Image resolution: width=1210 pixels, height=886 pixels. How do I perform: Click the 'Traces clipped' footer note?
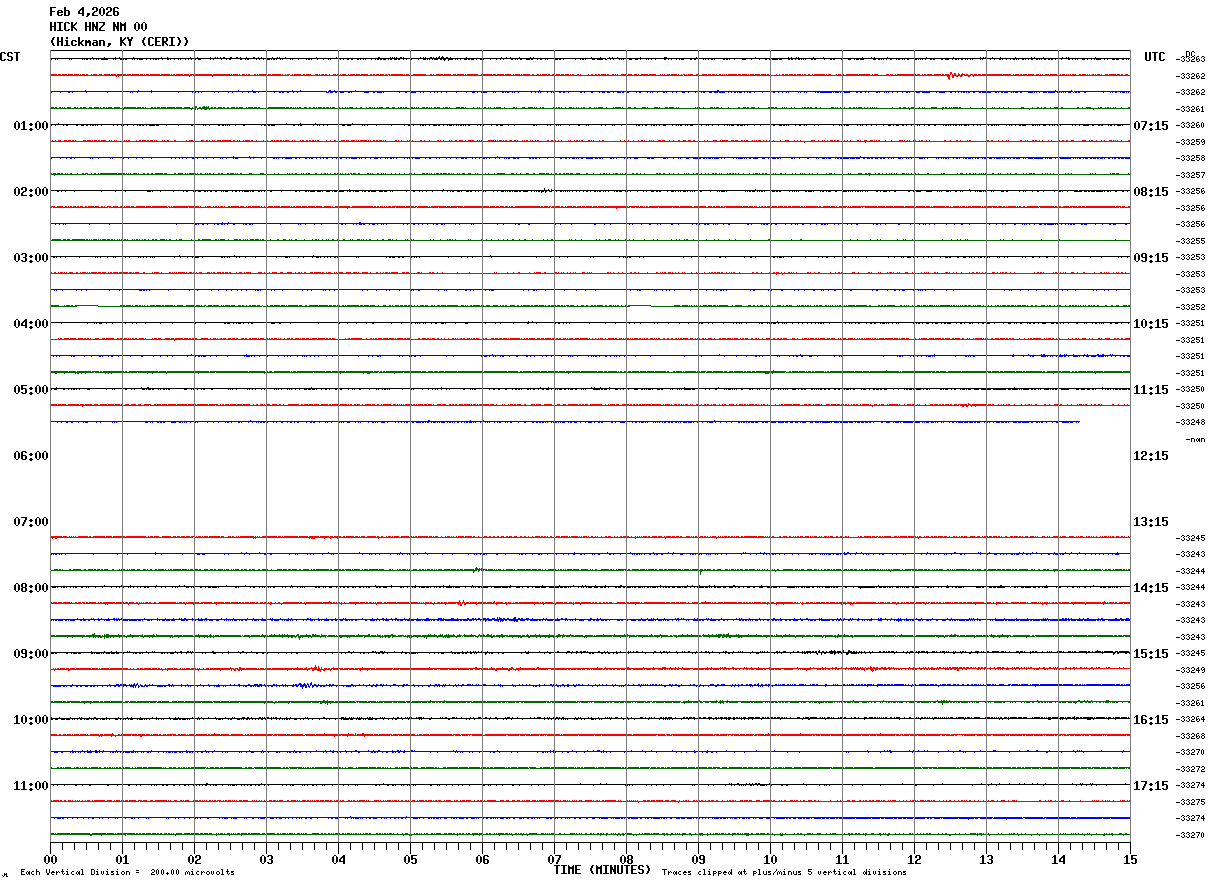point(784,873)
